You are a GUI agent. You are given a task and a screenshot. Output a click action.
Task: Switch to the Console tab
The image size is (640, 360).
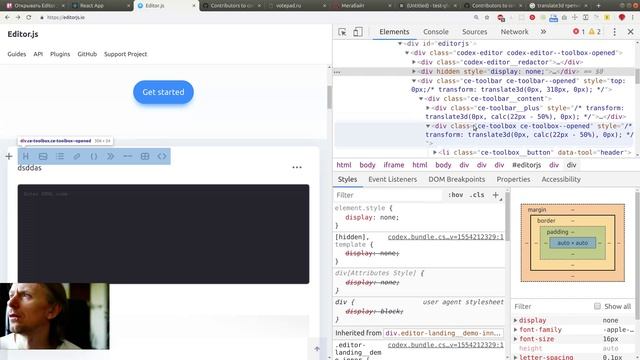click(436, 32)
